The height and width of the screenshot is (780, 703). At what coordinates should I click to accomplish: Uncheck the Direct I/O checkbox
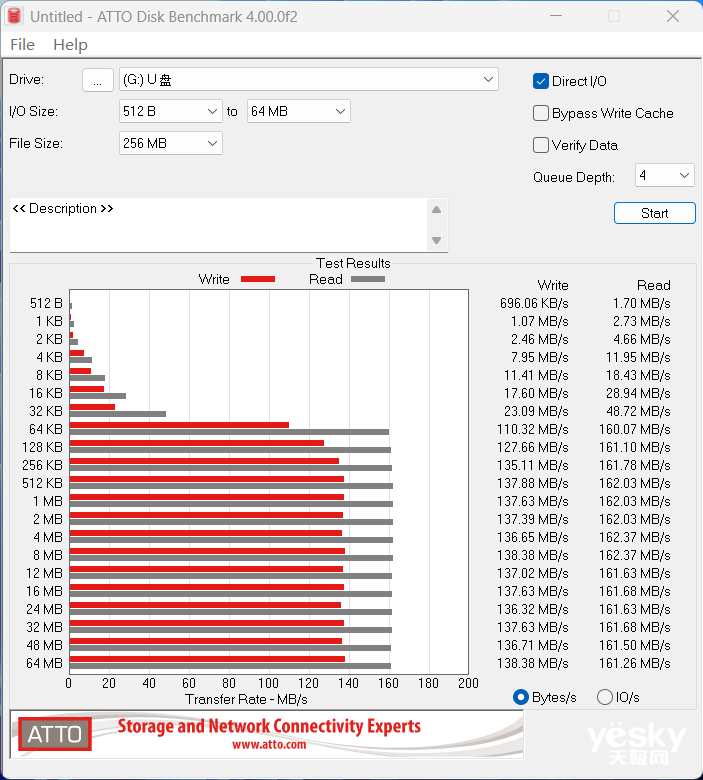(x=541, y=81)
